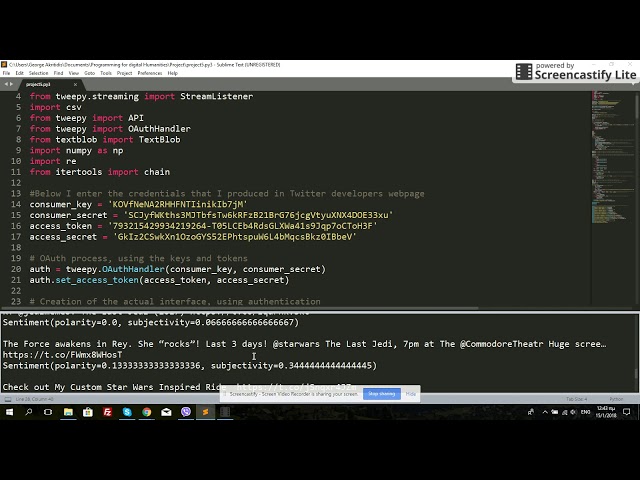Click 'chain' on line 11
The height and width of the screenshot is (480, 640).
pos(157,172)
